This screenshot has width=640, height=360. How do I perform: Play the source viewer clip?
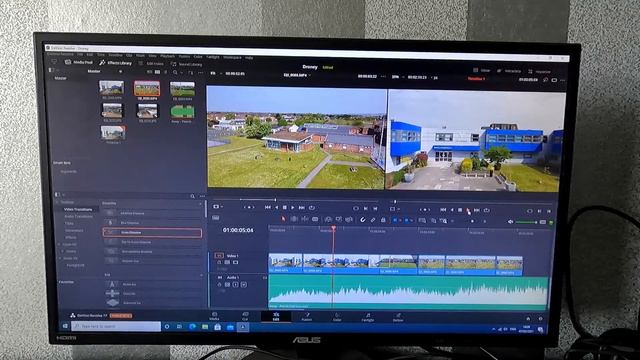293,208
